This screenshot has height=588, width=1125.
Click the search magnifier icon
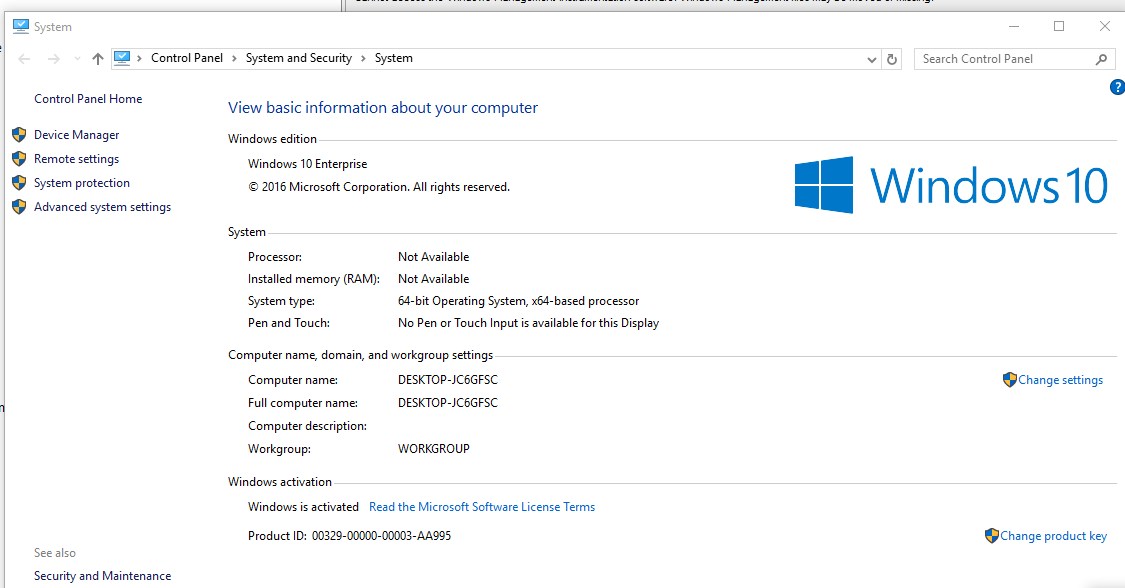pos(1101,59)
